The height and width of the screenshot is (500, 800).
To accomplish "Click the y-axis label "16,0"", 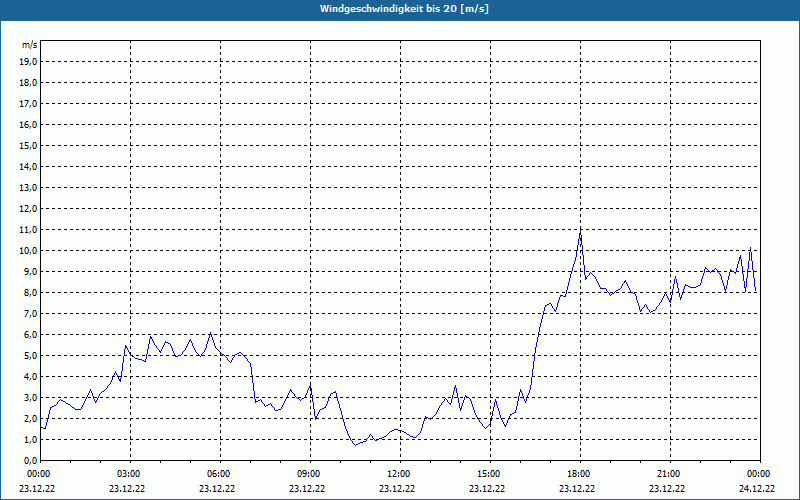I will click(x=28, y=124).
